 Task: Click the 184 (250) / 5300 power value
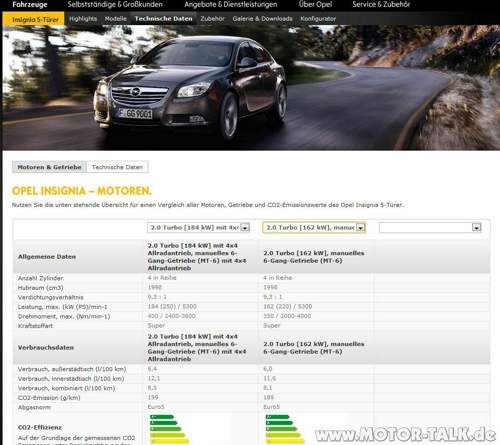tap(172, 306)
